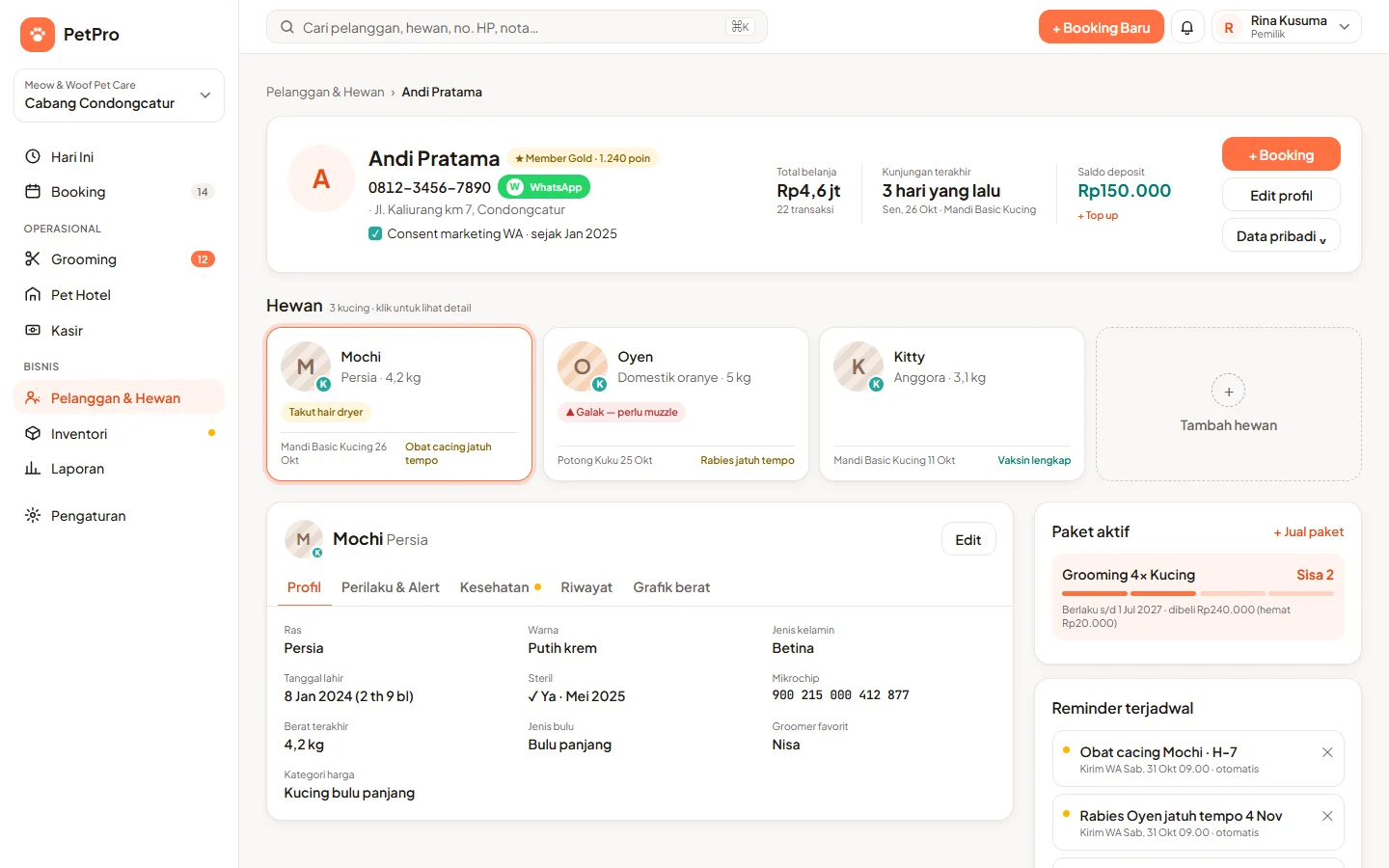Dismiss the Rabies Oyen reminder
Image resolution: width=1389 pixels, height=868 pixels.
[1327, 816]
